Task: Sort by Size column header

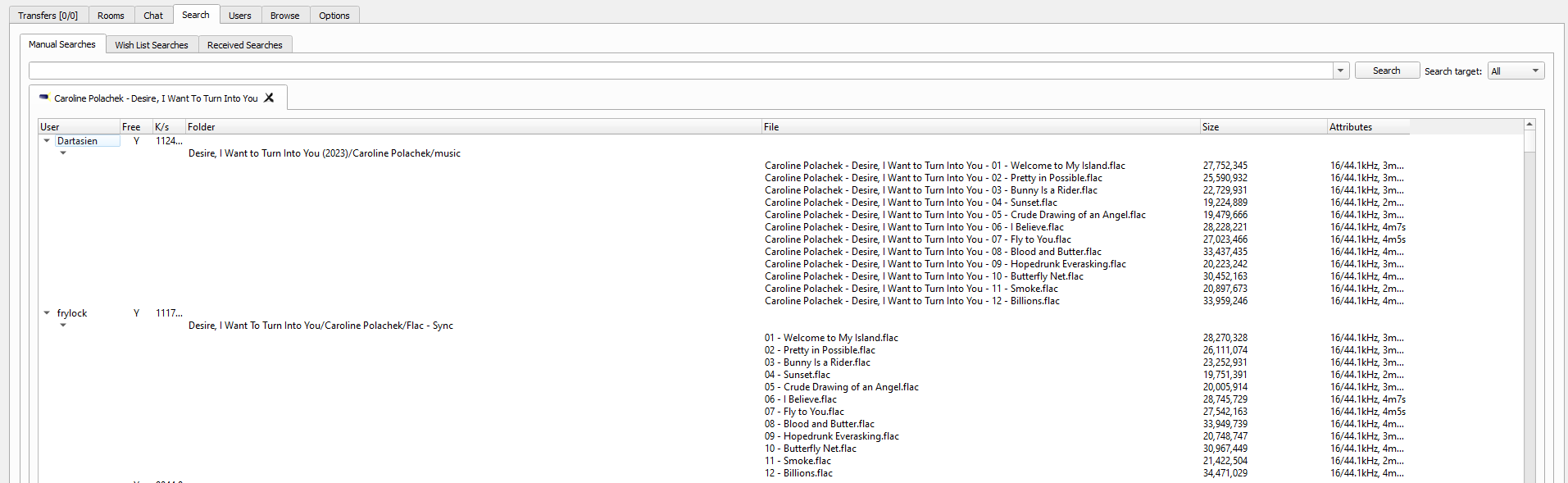Action: pos(1263,127)
